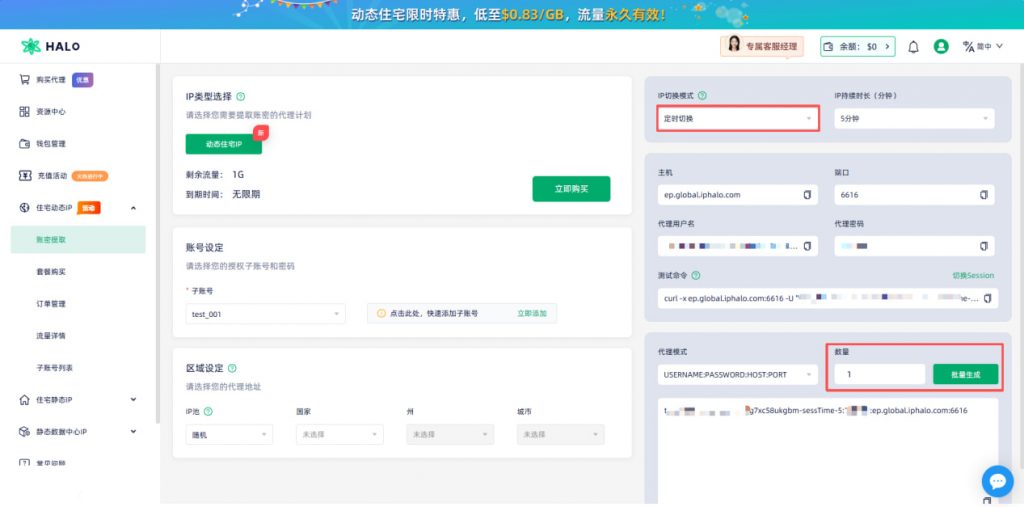This screenshot has width=1024, height=507.
Task: Open the user profile avatar icon
Action: (941, 47)
